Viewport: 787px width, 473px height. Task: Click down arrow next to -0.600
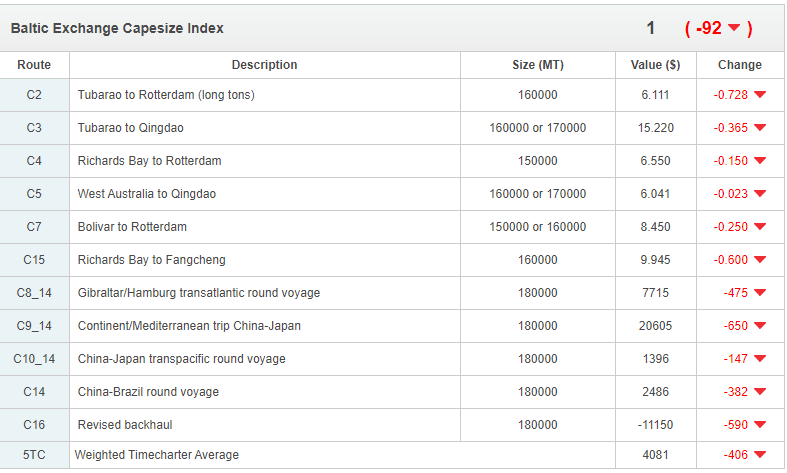(760, 260)
